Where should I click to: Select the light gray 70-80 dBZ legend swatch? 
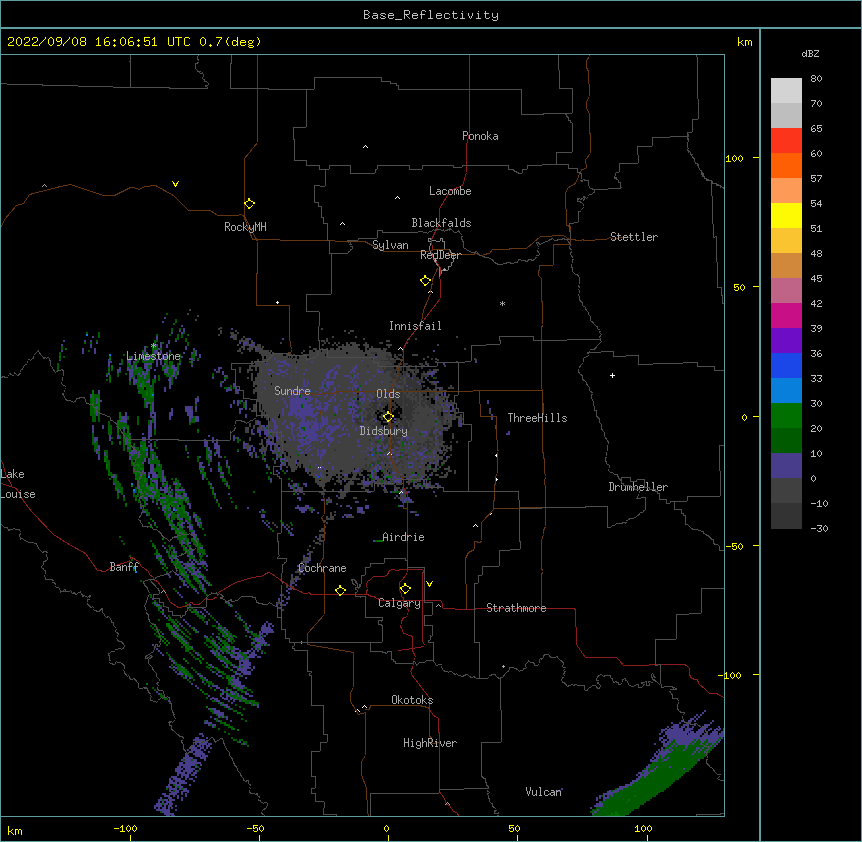(x=786, y=90)
